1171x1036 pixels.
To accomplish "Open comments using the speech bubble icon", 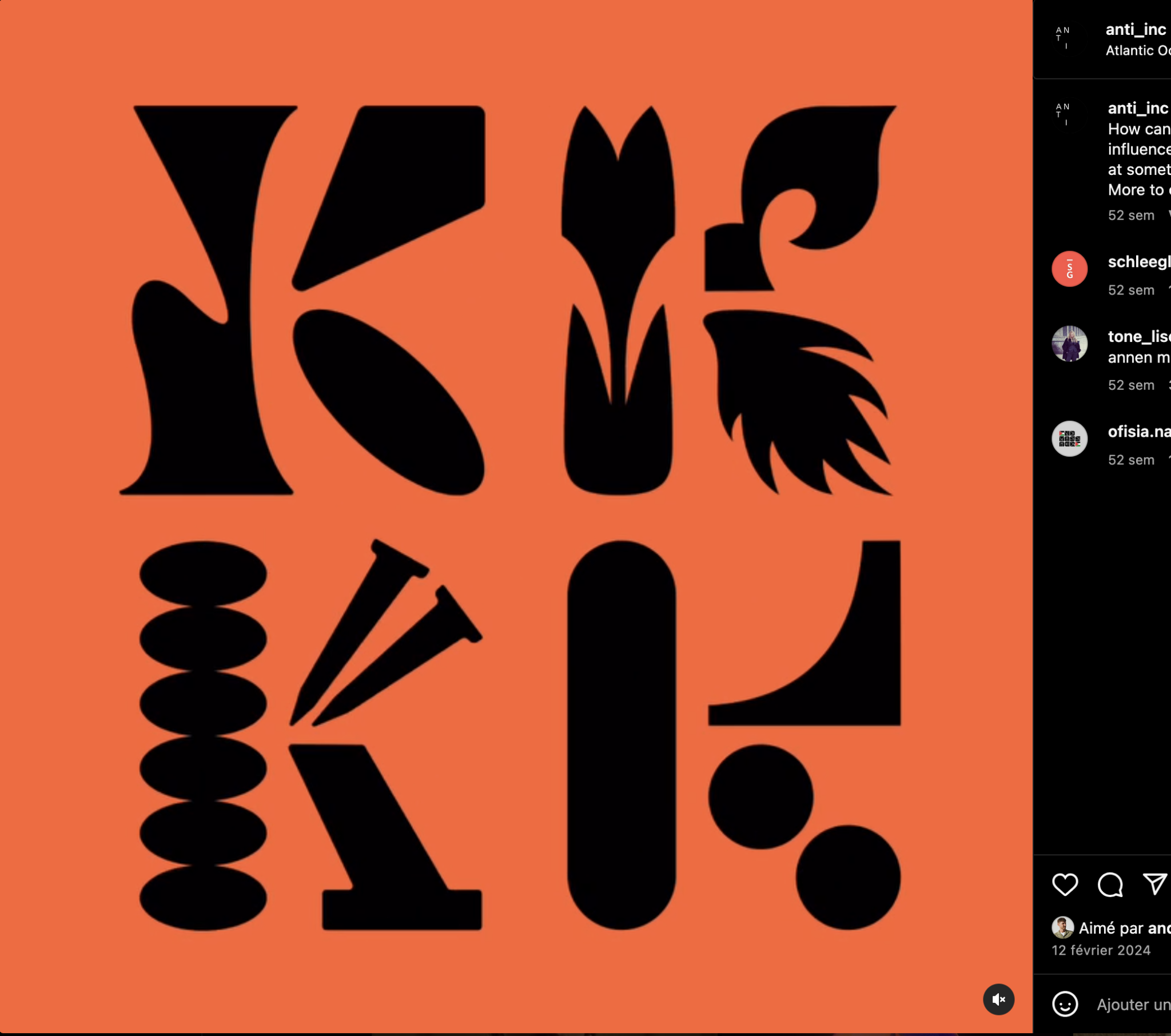I will [1110, 884].
